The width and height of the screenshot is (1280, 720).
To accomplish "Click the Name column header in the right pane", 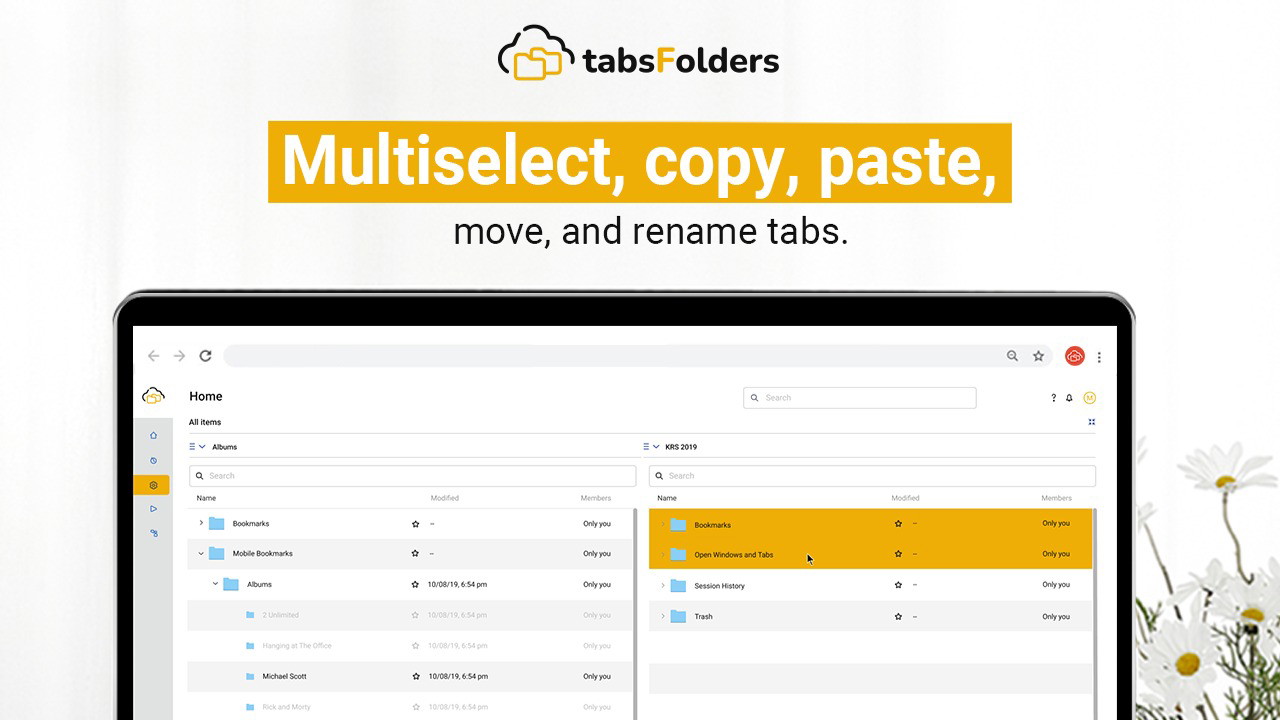I will [x=667, y=498].
